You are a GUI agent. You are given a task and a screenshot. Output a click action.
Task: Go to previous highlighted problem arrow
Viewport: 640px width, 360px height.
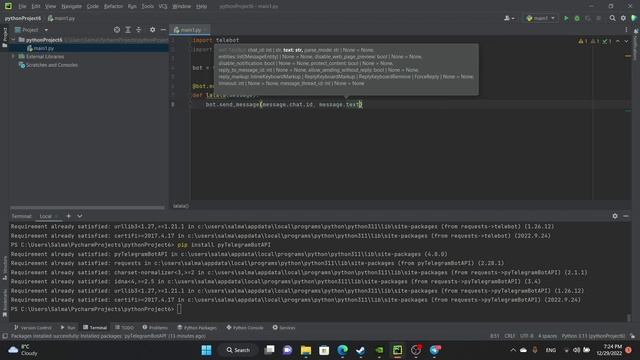point(618,41)
